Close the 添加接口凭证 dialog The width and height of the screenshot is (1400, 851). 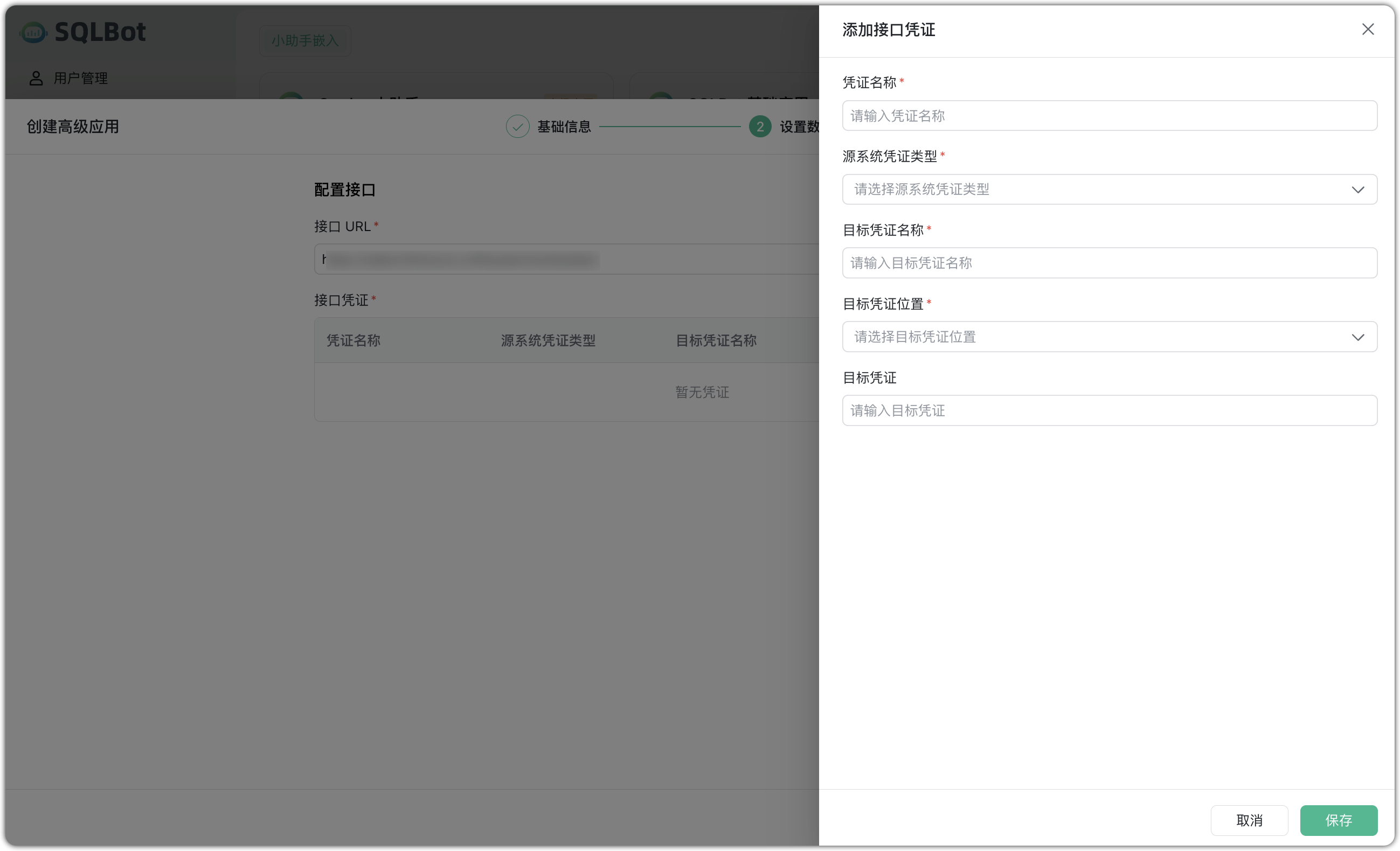click(1368, 29)
